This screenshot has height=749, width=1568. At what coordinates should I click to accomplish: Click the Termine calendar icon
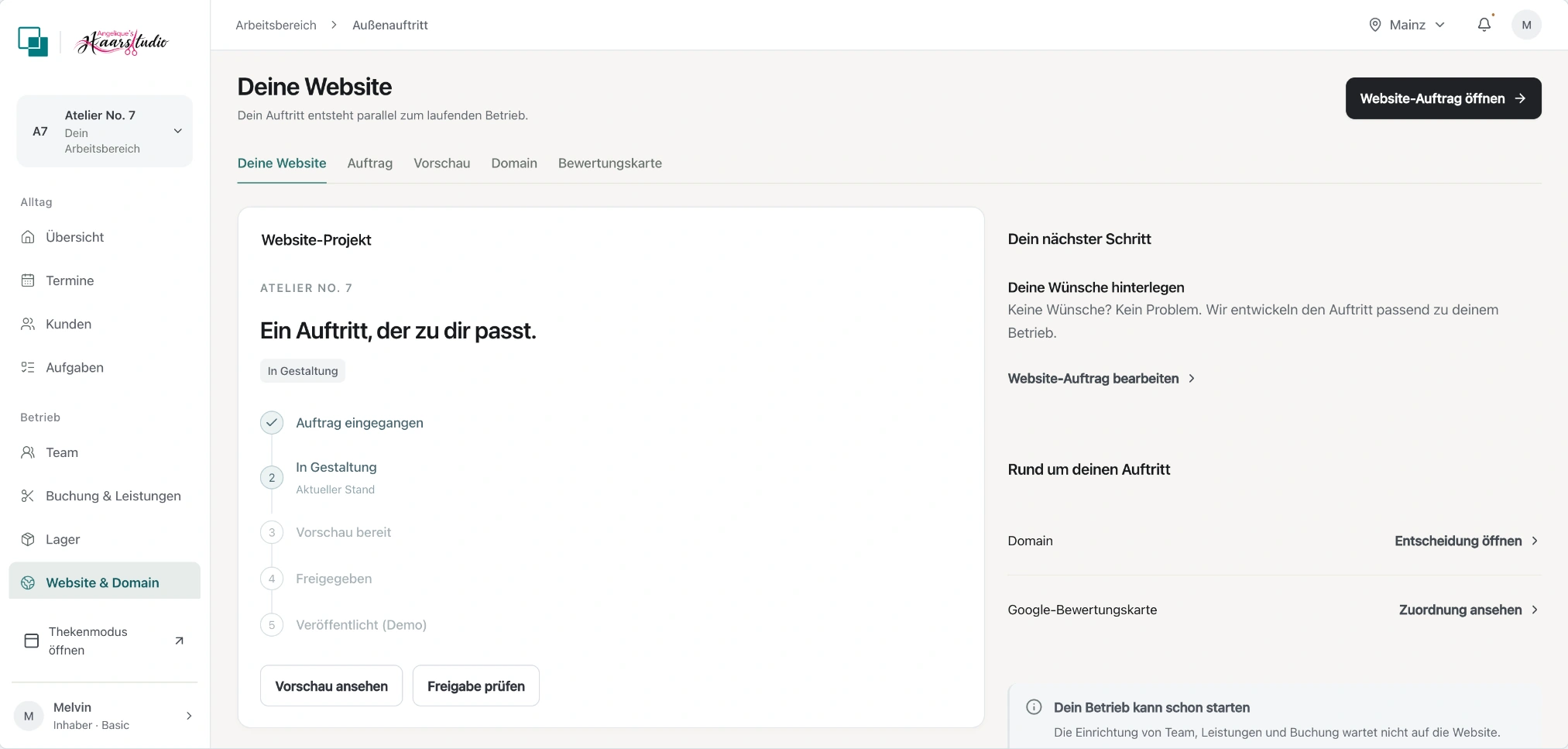point(28,280)
